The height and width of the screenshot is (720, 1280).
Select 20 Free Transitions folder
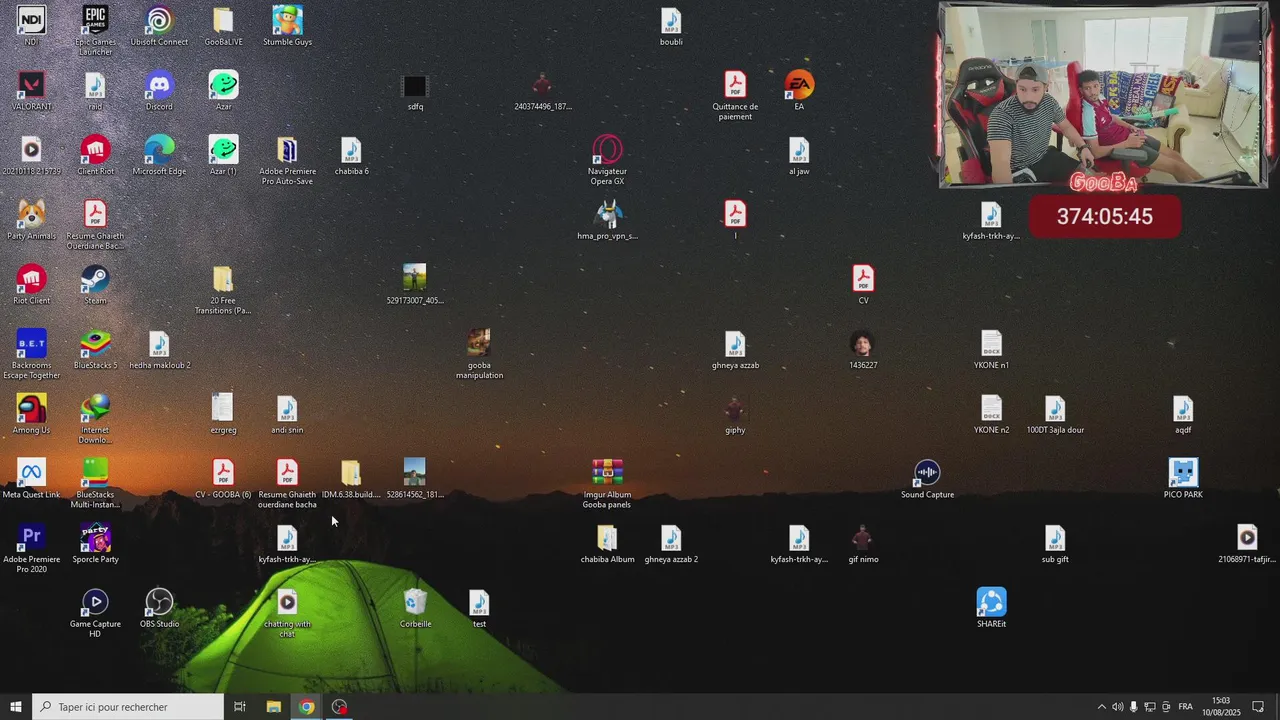coord(223,280)
